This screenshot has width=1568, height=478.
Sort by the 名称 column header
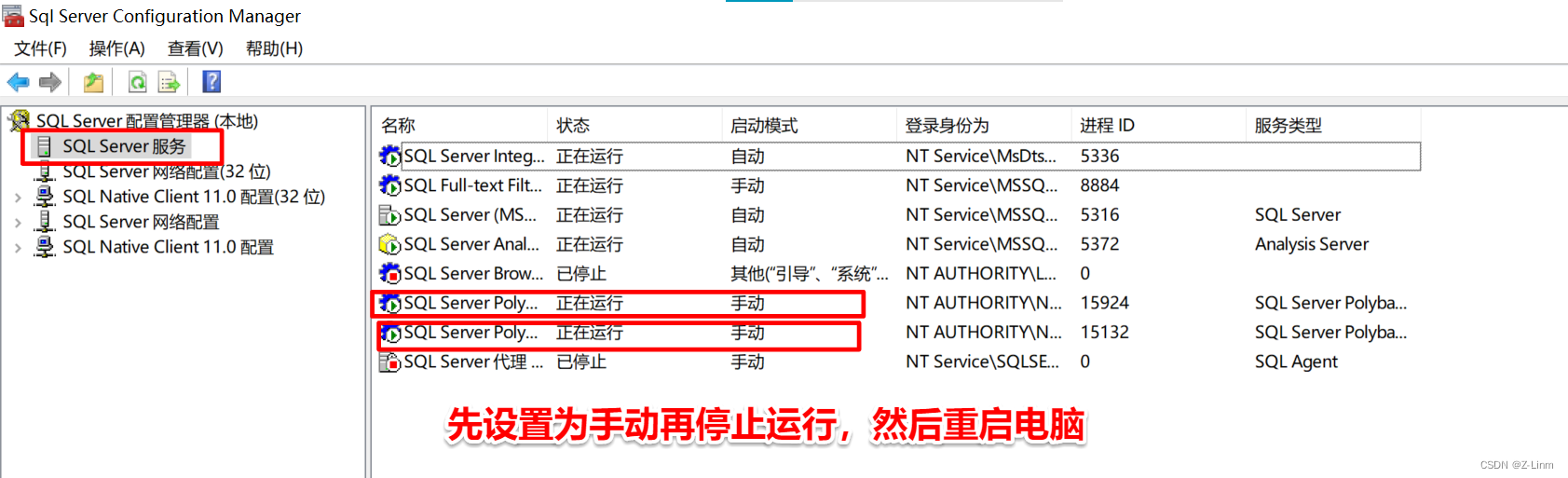[x=460, y=126]
